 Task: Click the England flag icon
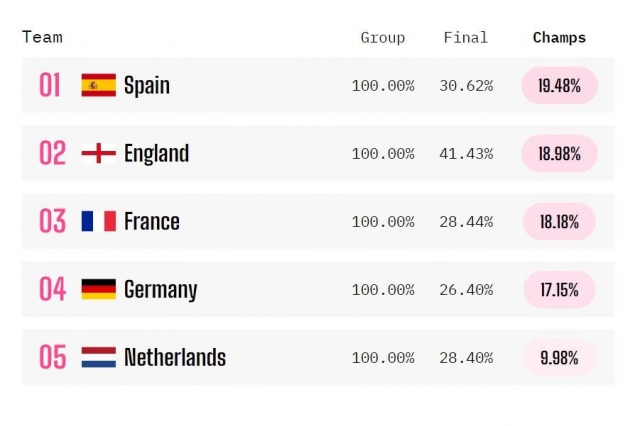98,153
